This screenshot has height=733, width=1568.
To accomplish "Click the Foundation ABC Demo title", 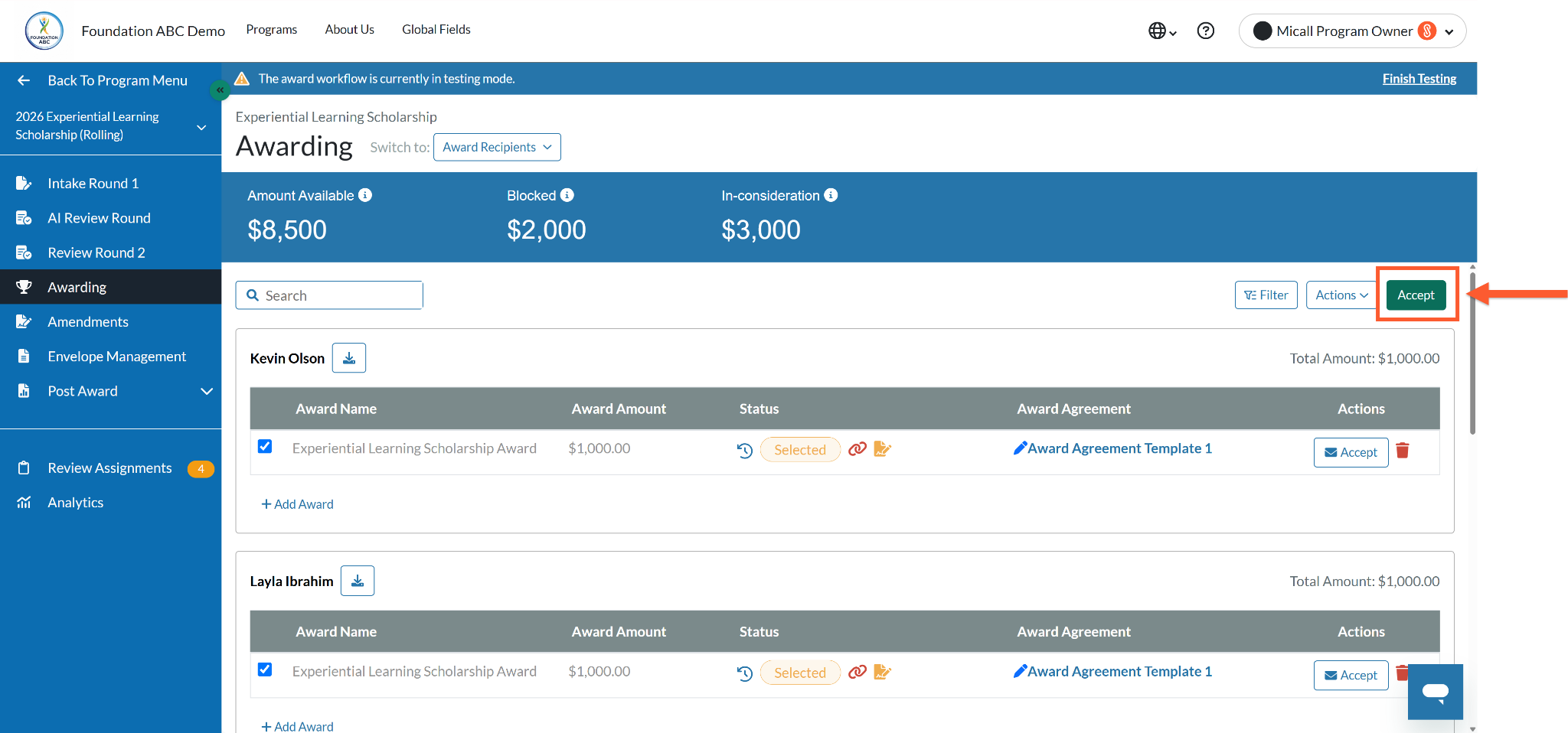I will [153, 31].
